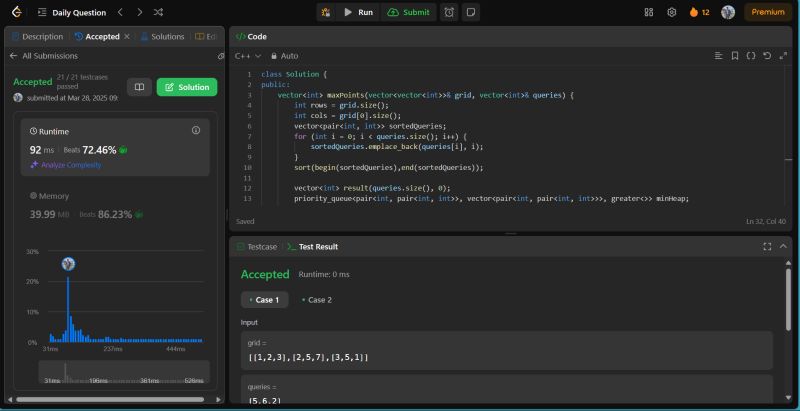Open the book icon next to Solution
This screenshot has height=411, width=800.
[x=139, y=87]
